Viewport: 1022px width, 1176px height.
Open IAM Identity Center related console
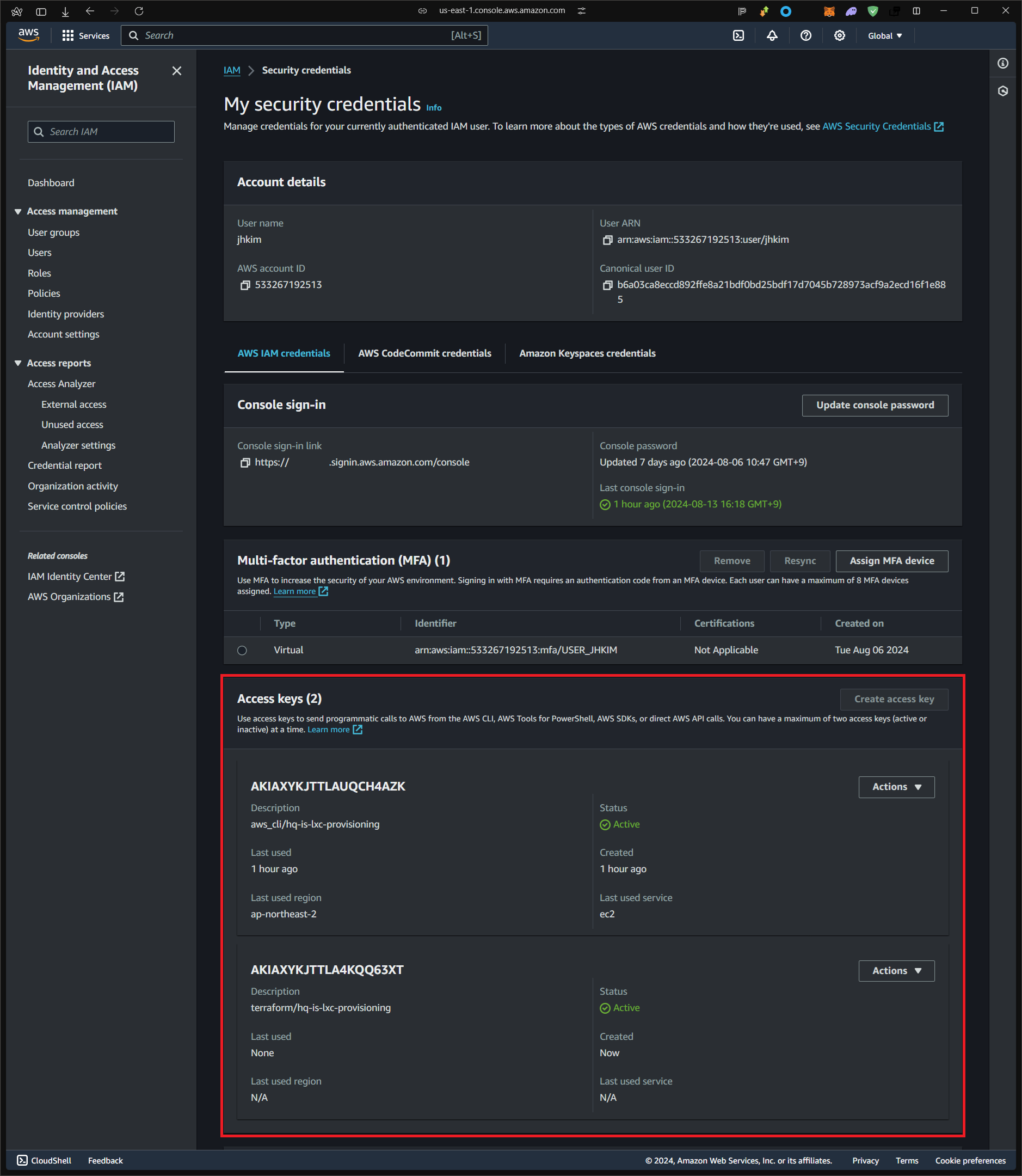pos(76,577)
